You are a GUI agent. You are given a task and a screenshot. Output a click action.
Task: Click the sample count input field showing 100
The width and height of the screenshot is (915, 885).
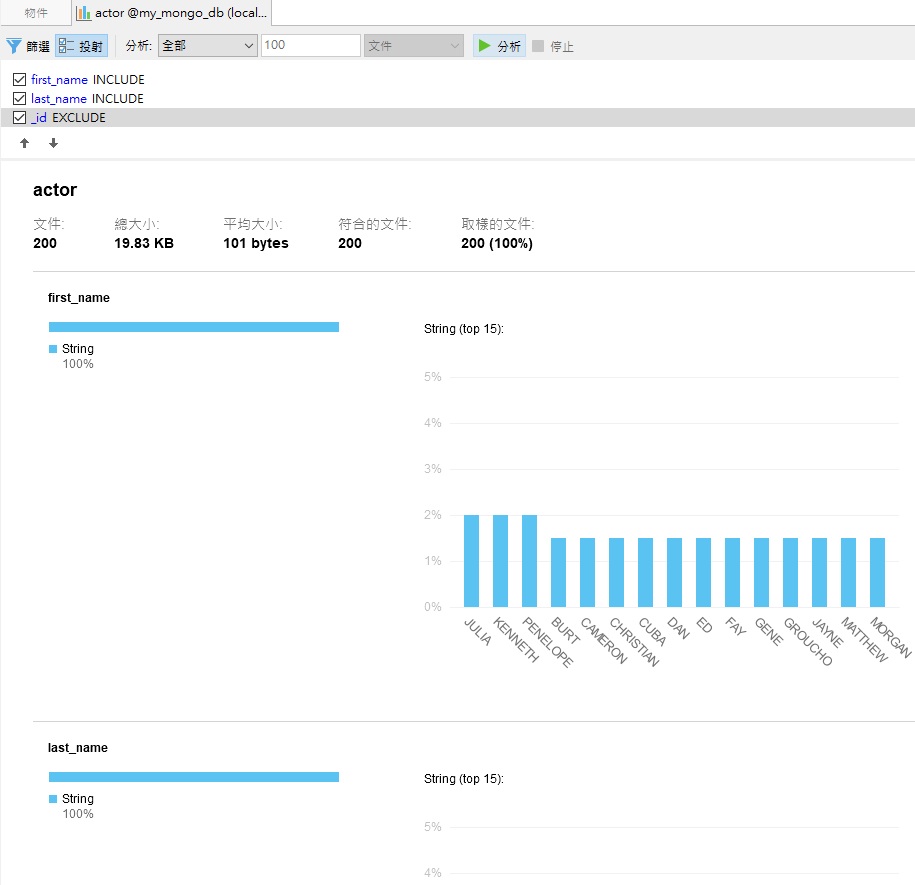coord(310,46)
